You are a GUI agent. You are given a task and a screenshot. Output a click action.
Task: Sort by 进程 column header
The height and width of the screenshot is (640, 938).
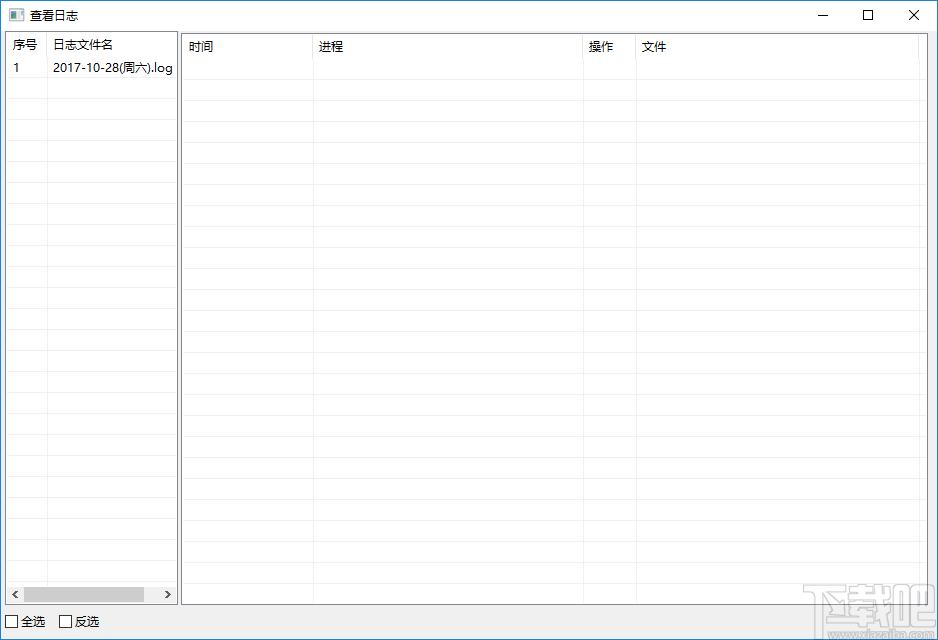(448, 47)
